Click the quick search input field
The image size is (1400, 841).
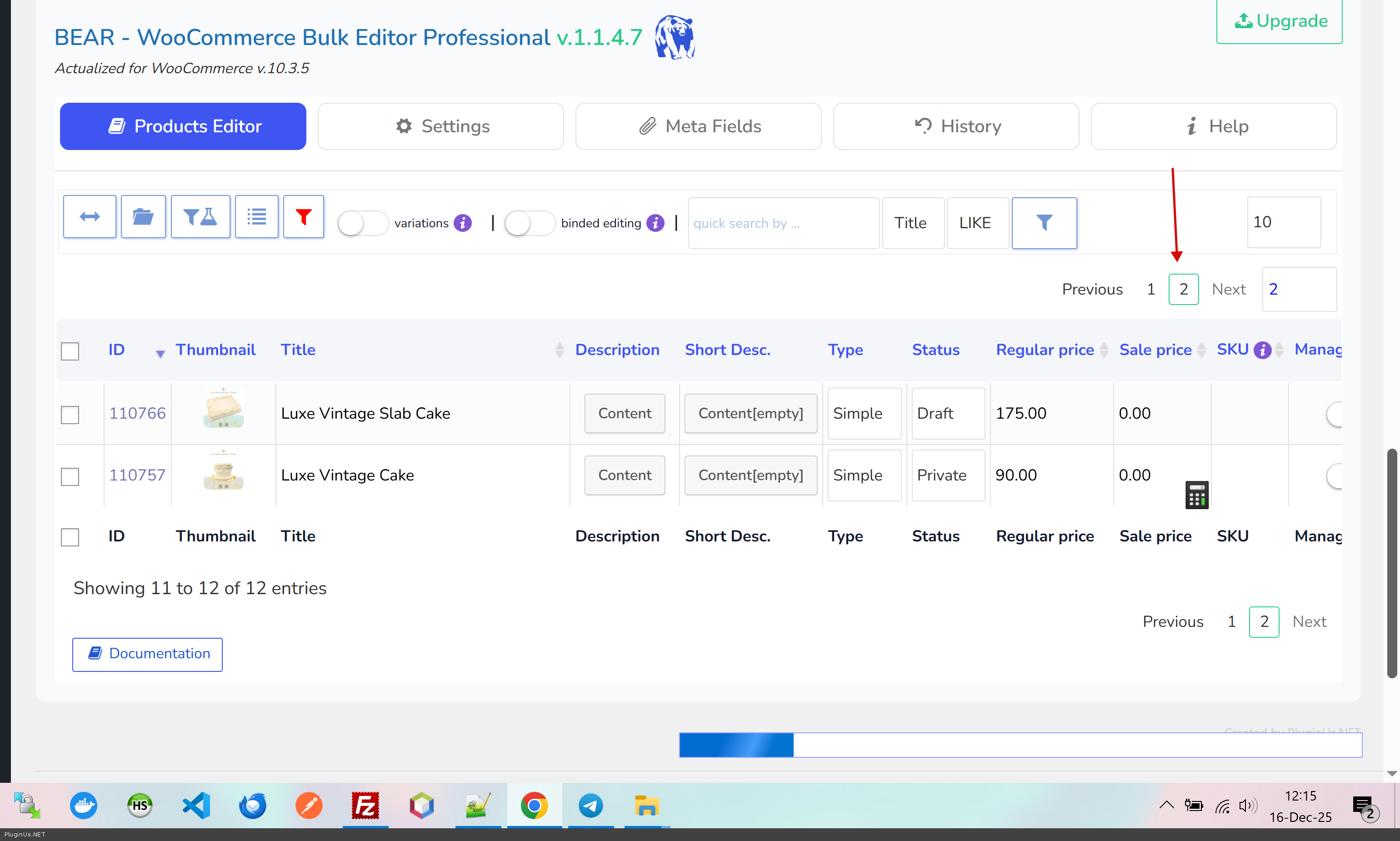(783, 223)
